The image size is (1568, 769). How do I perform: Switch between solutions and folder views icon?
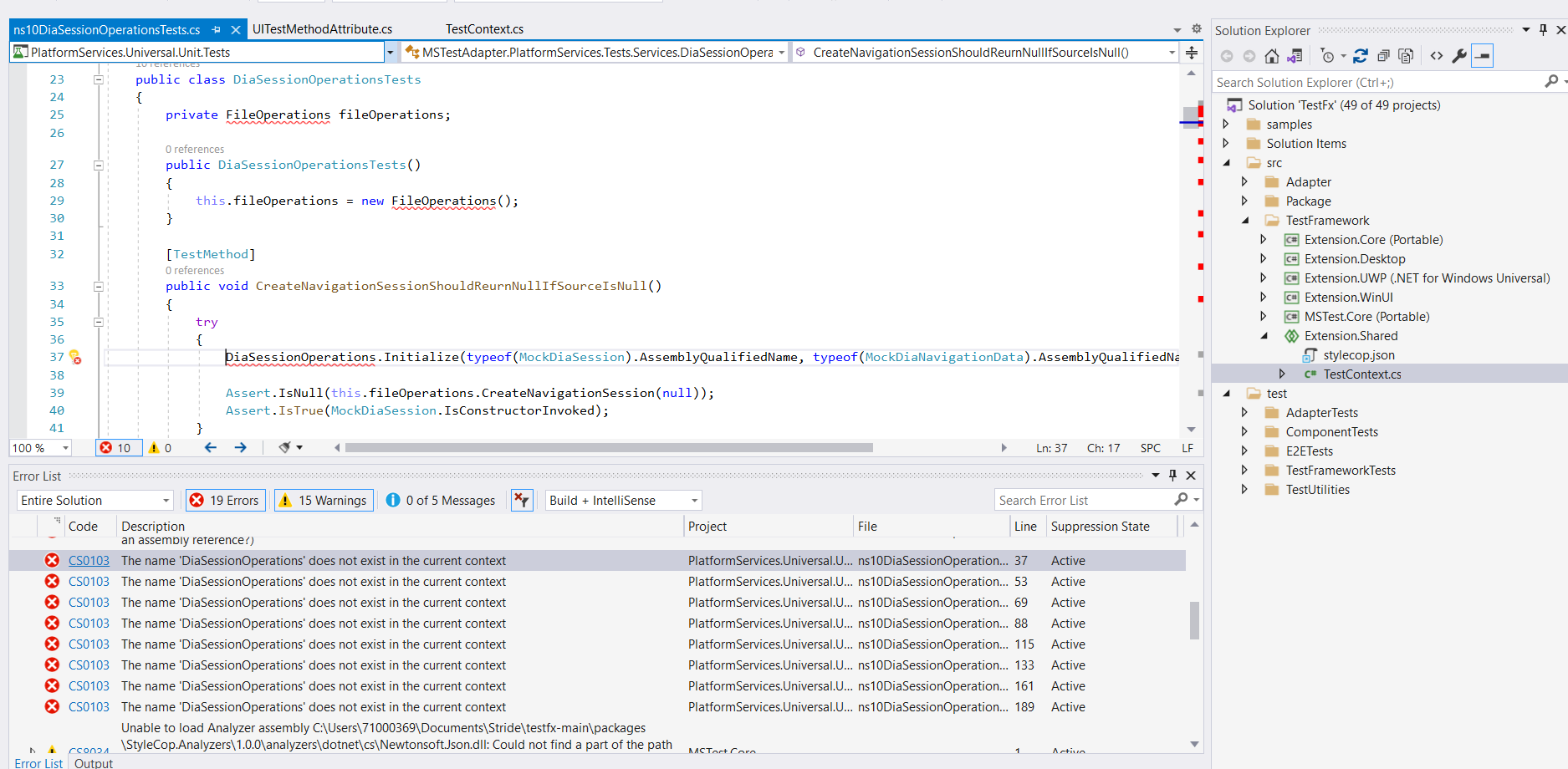(1295, 56)
